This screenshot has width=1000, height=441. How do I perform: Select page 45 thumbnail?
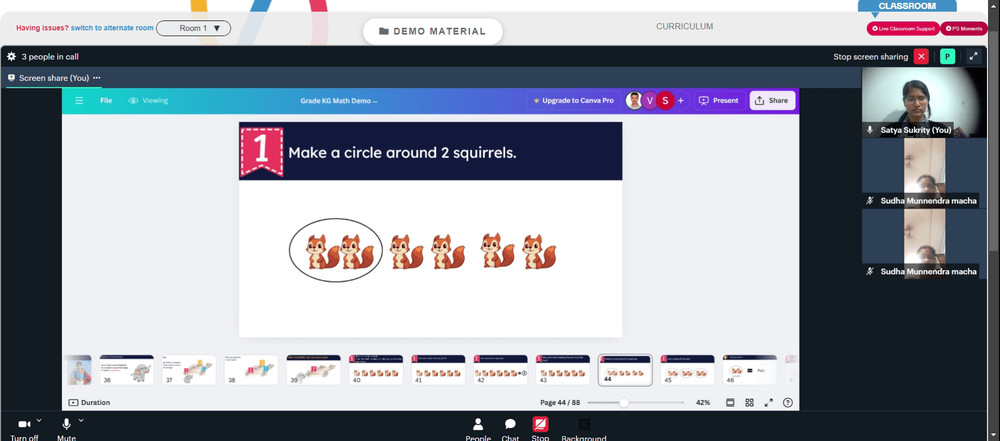coord(688,370)
